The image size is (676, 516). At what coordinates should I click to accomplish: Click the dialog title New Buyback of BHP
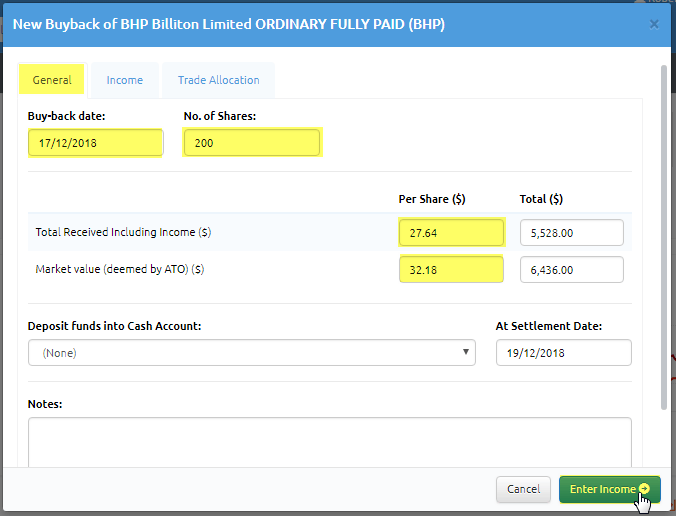click(x=228, y=24)
